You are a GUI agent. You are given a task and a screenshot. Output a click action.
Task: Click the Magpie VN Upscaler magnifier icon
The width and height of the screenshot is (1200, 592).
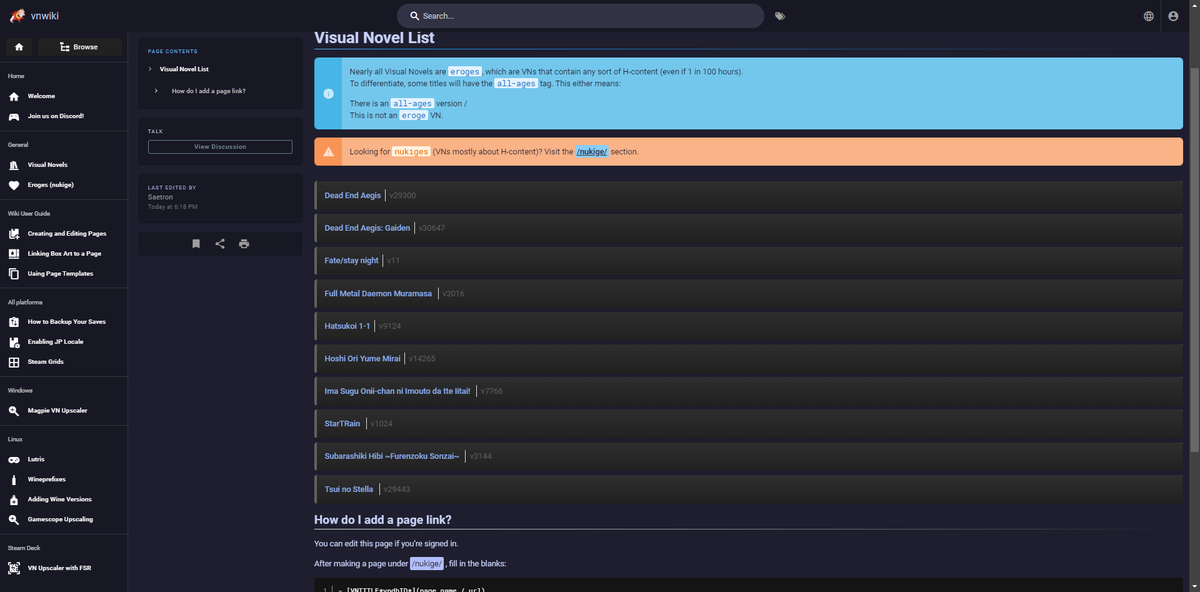coord(14,411)
